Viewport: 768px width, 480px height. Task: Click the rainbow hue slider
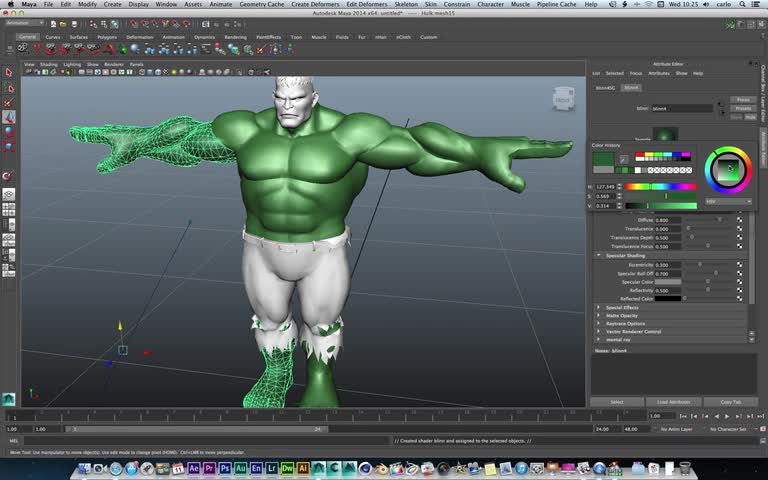point(660,186)
